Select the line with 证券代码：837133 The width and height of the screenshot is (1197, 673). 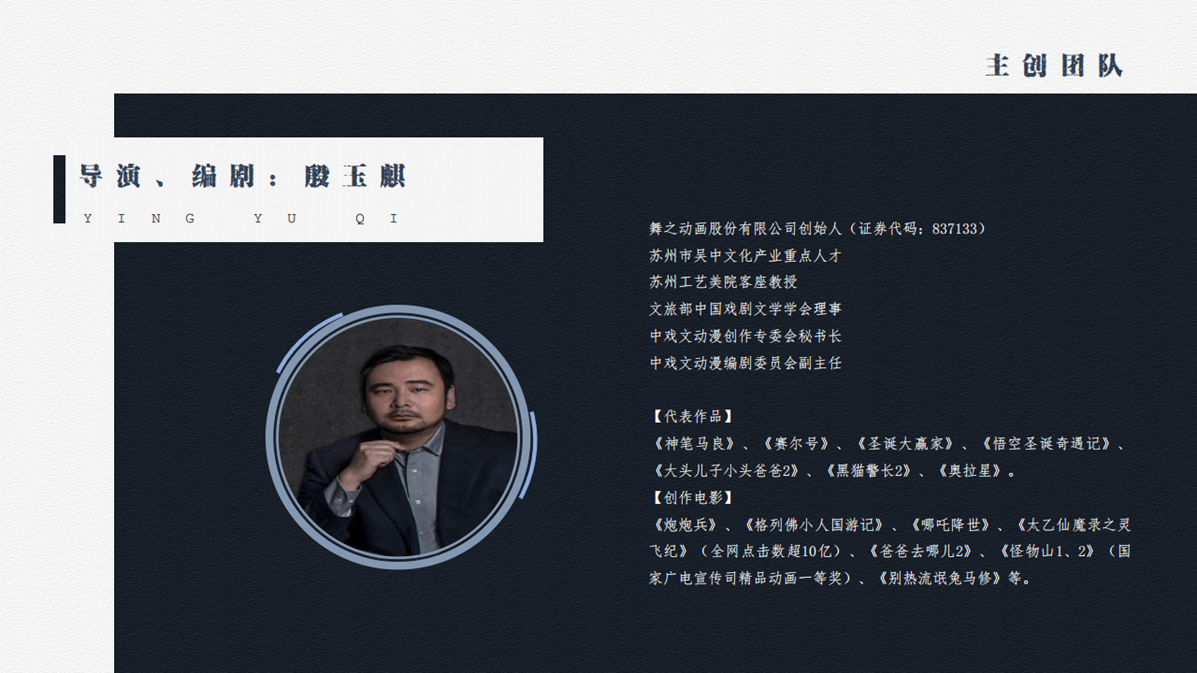click(818, 229)
